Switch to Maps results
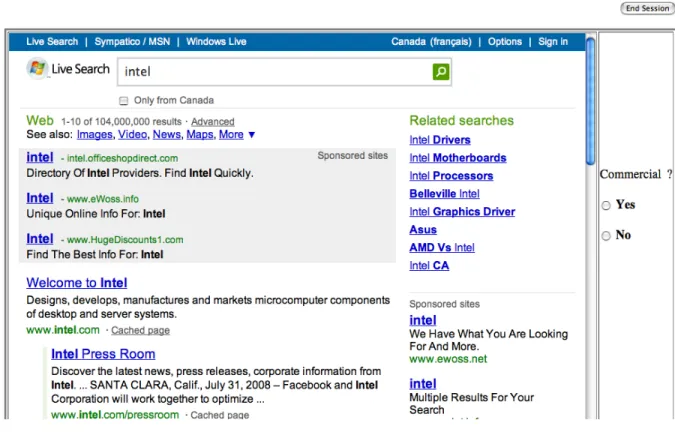 coord(200,135)
